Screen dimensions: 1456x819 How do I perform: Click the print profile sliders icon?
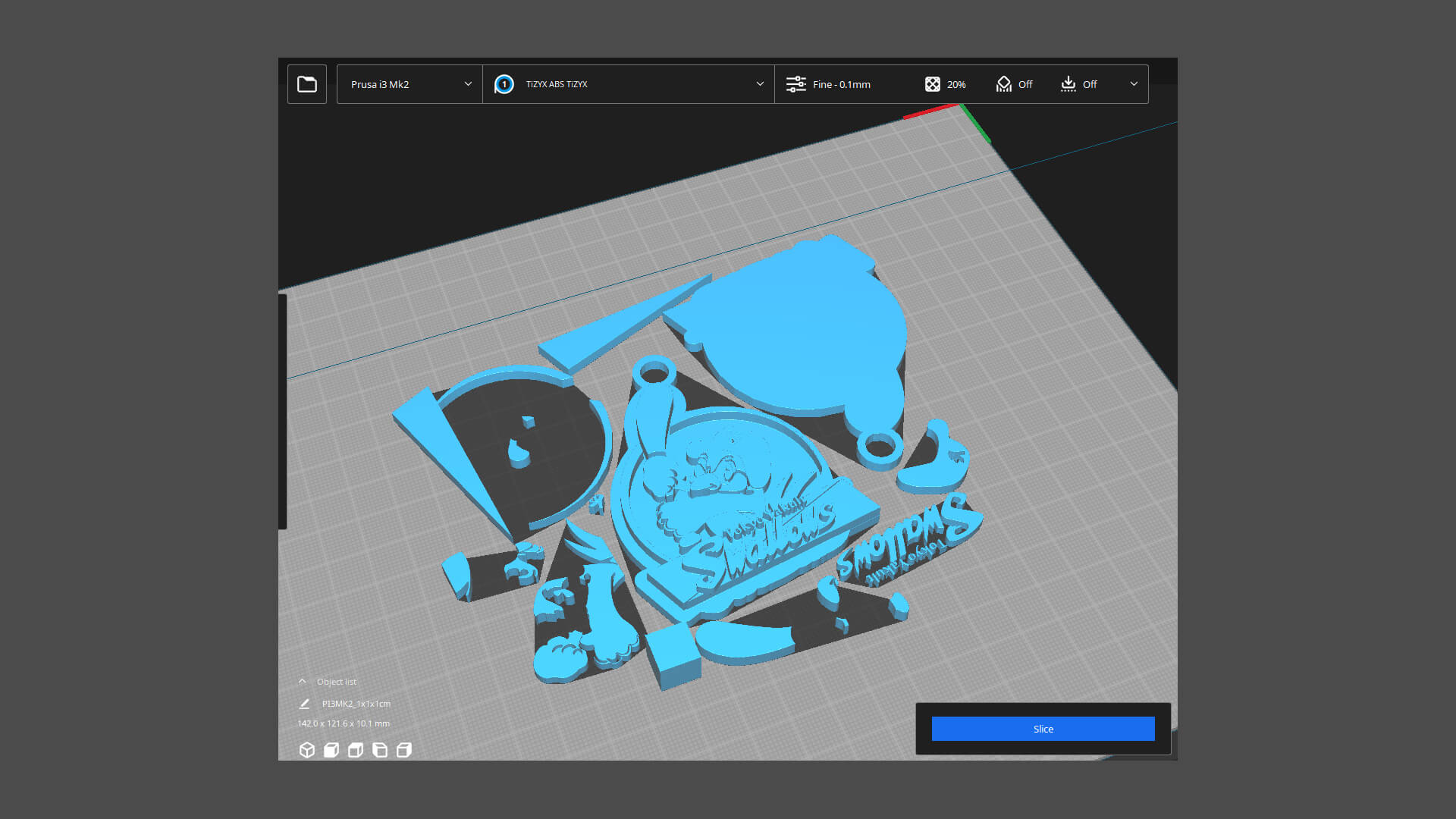(795, 84)
